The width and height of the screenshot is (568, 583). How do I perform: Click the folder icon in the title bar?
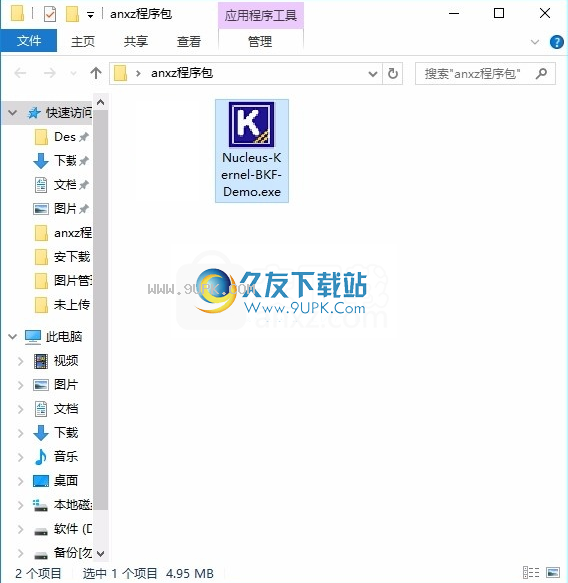click(x=17, y=14)
